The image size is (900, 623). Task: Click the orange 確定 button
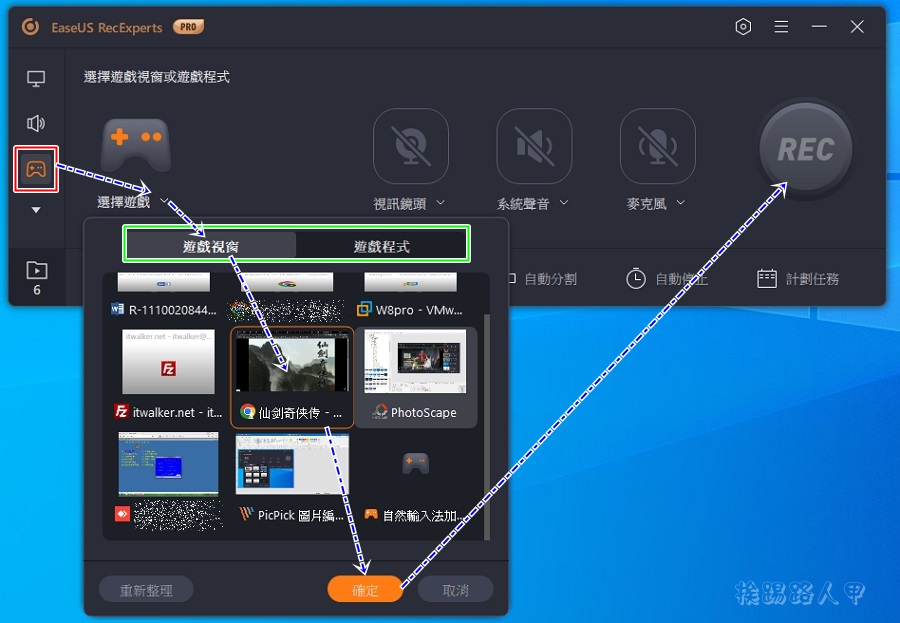(365, 590)
